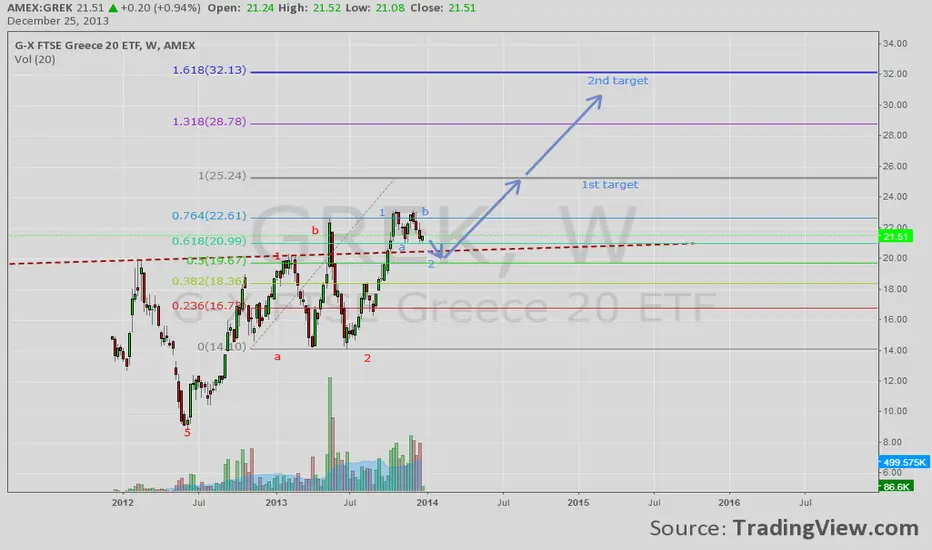Click the 2012 label on time axis
The image size is (932, 550).
coord(123,502)
